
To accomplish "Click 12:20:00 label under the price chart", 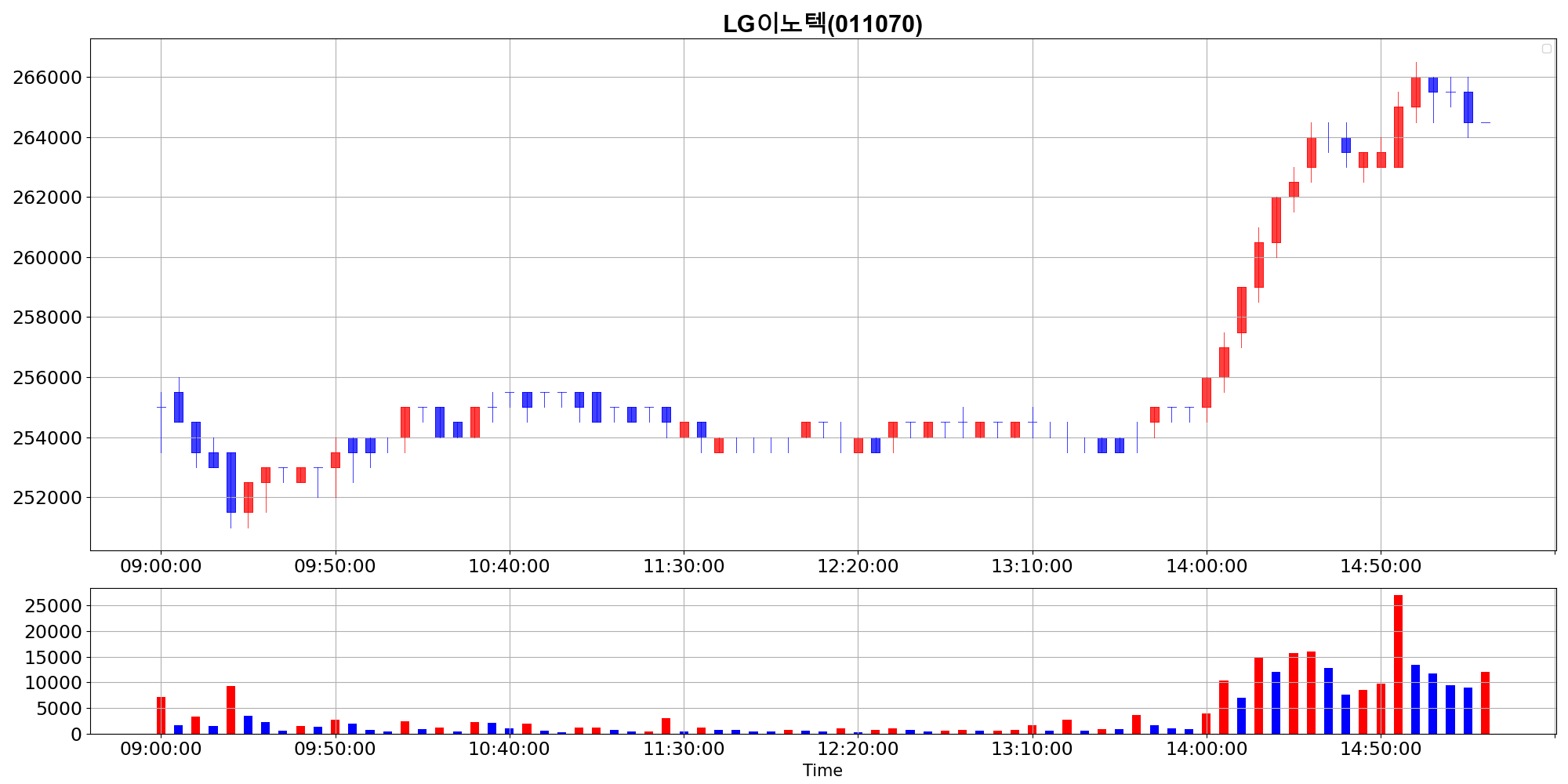I will [858, 566].
